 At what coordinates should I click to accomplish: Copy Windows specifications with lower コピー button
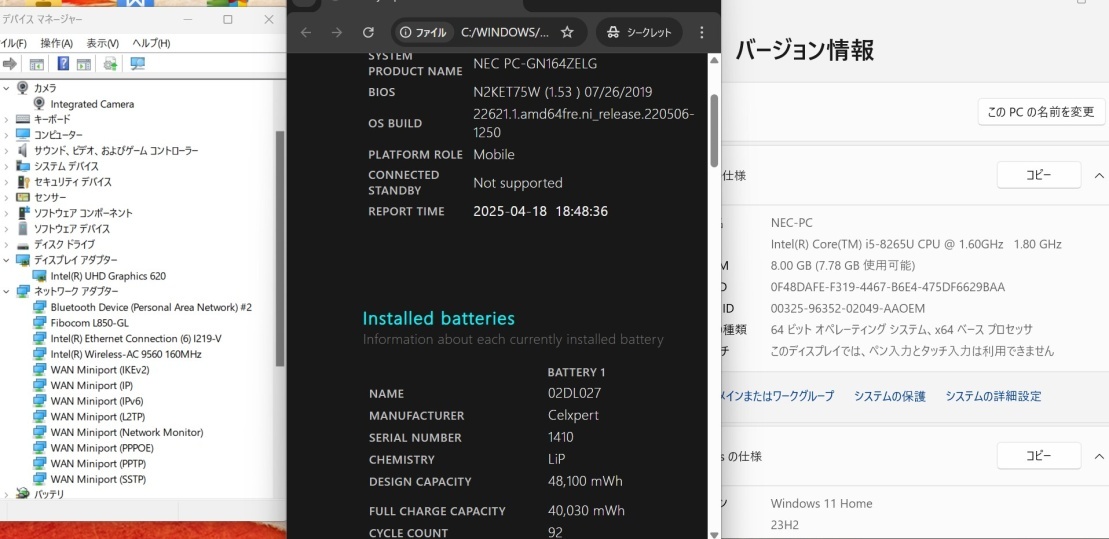[1039, 456]
